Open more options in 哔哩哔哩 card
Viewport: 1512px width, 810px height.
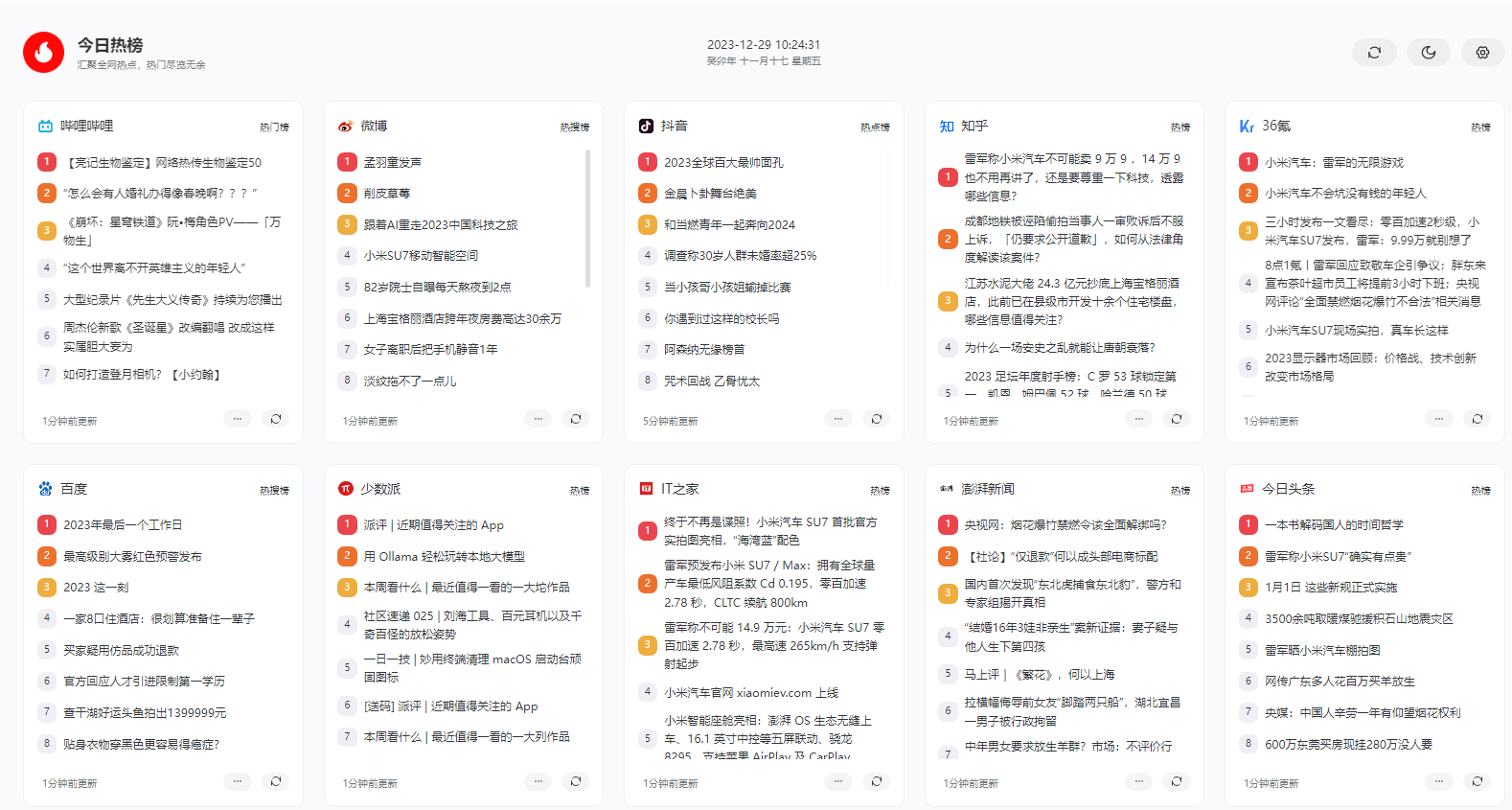click(x=238, y=419)
